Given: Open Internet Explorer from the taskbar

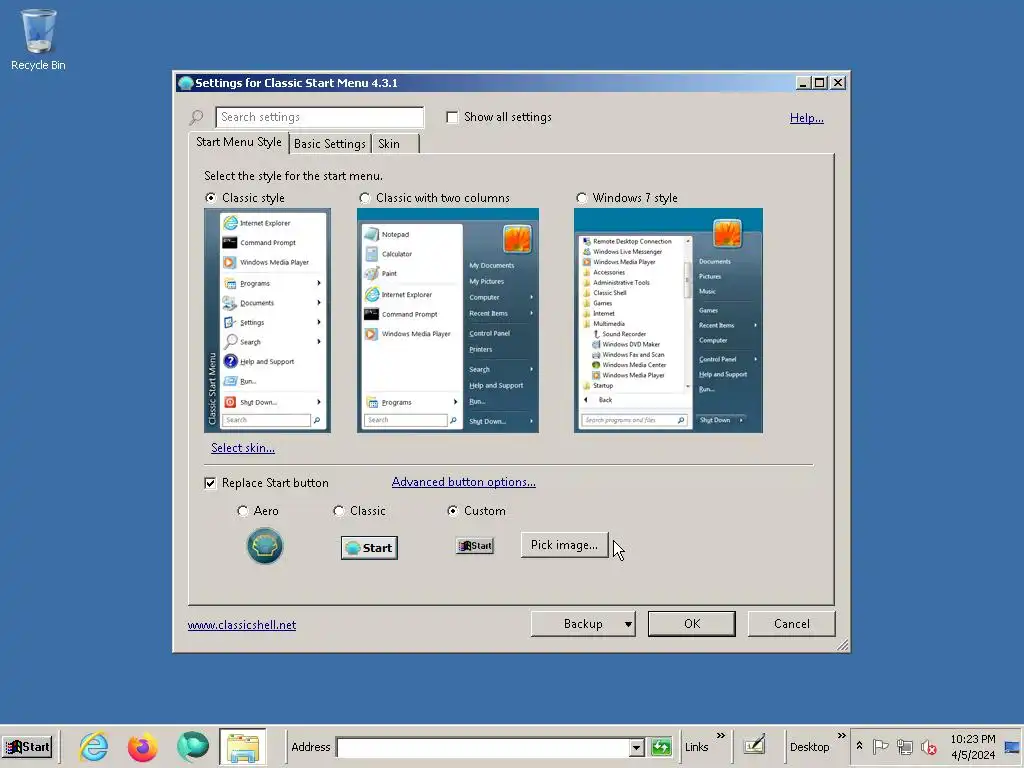Looking at the screenshot, I should (93, 746).
